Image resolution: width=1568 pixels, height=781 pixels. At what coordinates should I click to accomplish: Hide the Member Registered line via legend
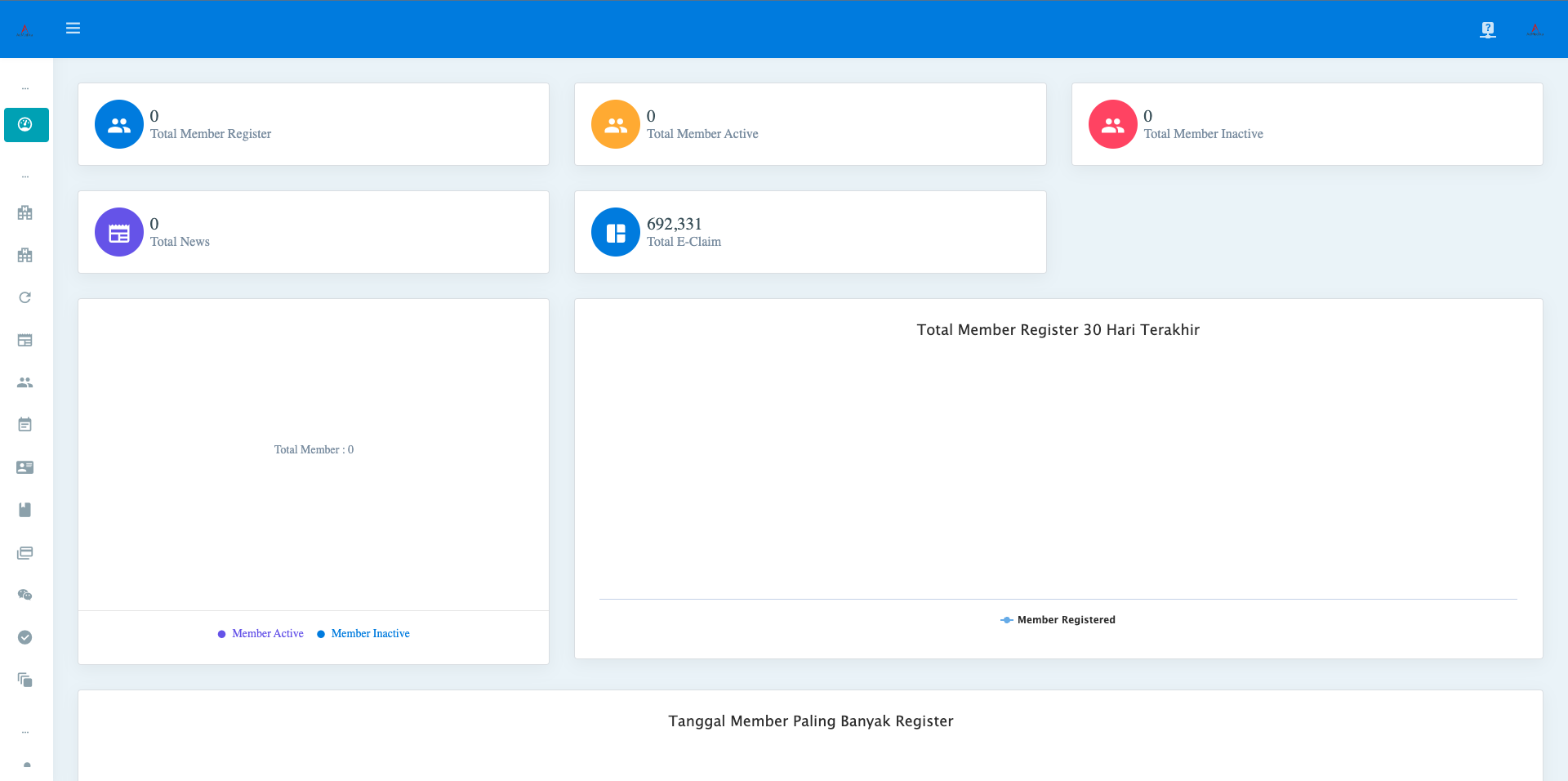pyautogui.click(x=1058, y=620)
